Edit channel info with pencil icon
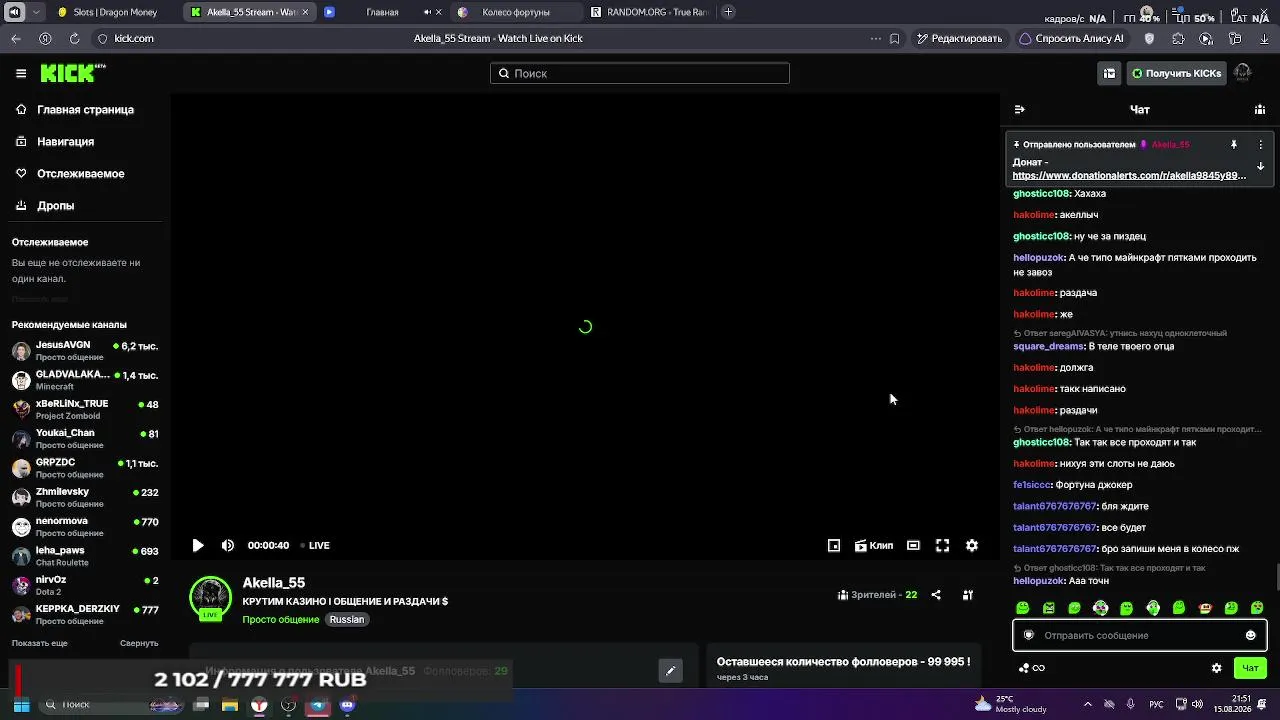This screenshot has width=1280, height=720. [671, 670]
